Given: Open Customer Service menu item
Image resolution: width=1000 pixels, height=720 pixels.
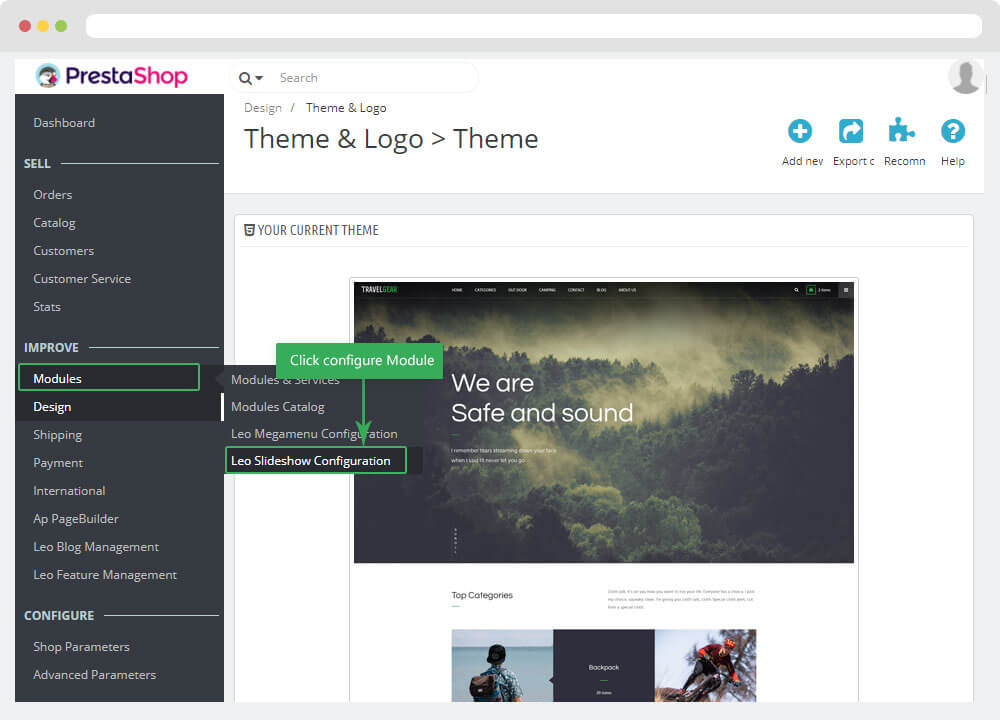Looking at the screenshot, I should point(82,279).
